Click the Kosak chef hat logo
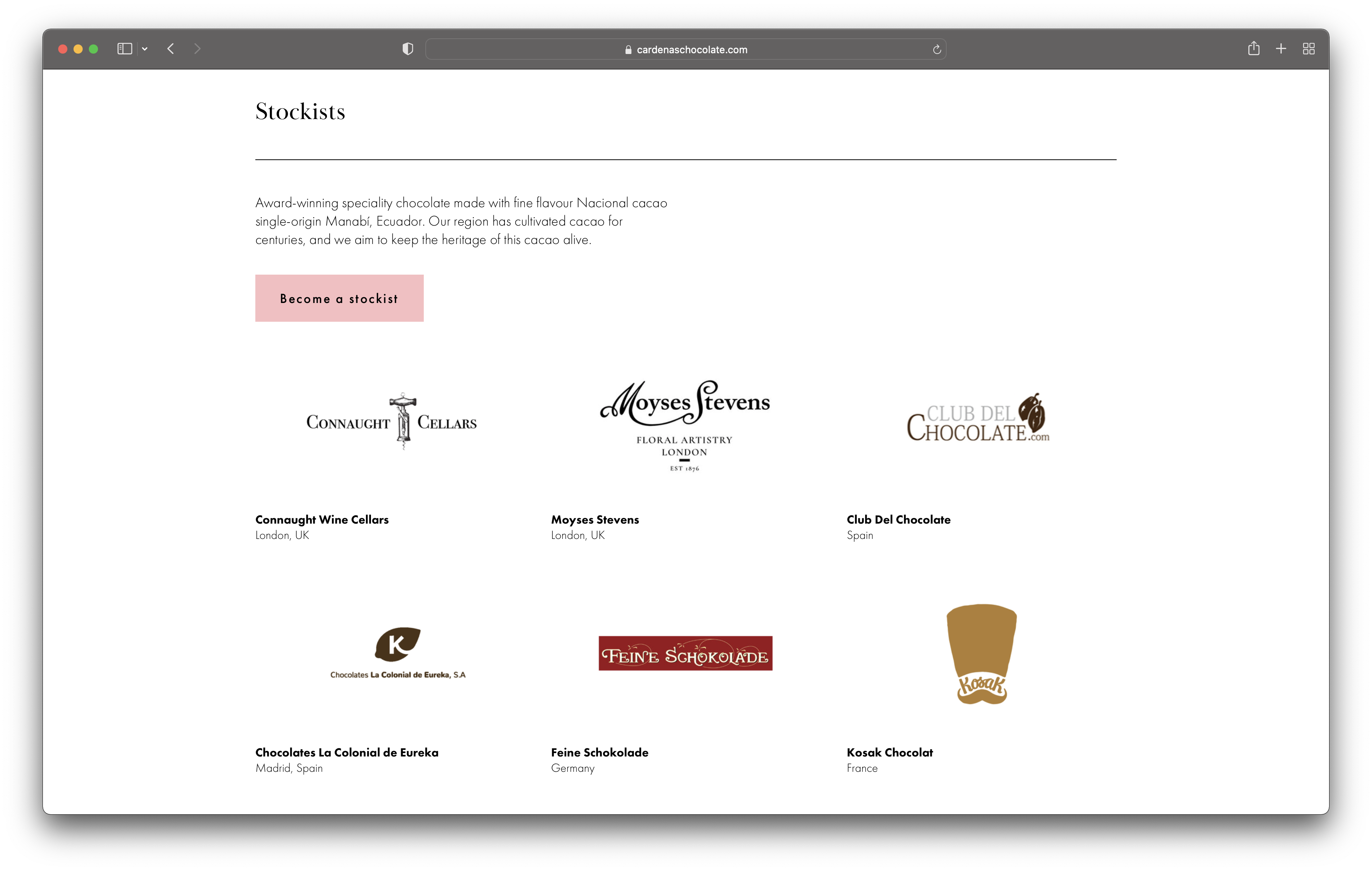The width and height of the screenshot is (1372, 871). tap(981, 654)
